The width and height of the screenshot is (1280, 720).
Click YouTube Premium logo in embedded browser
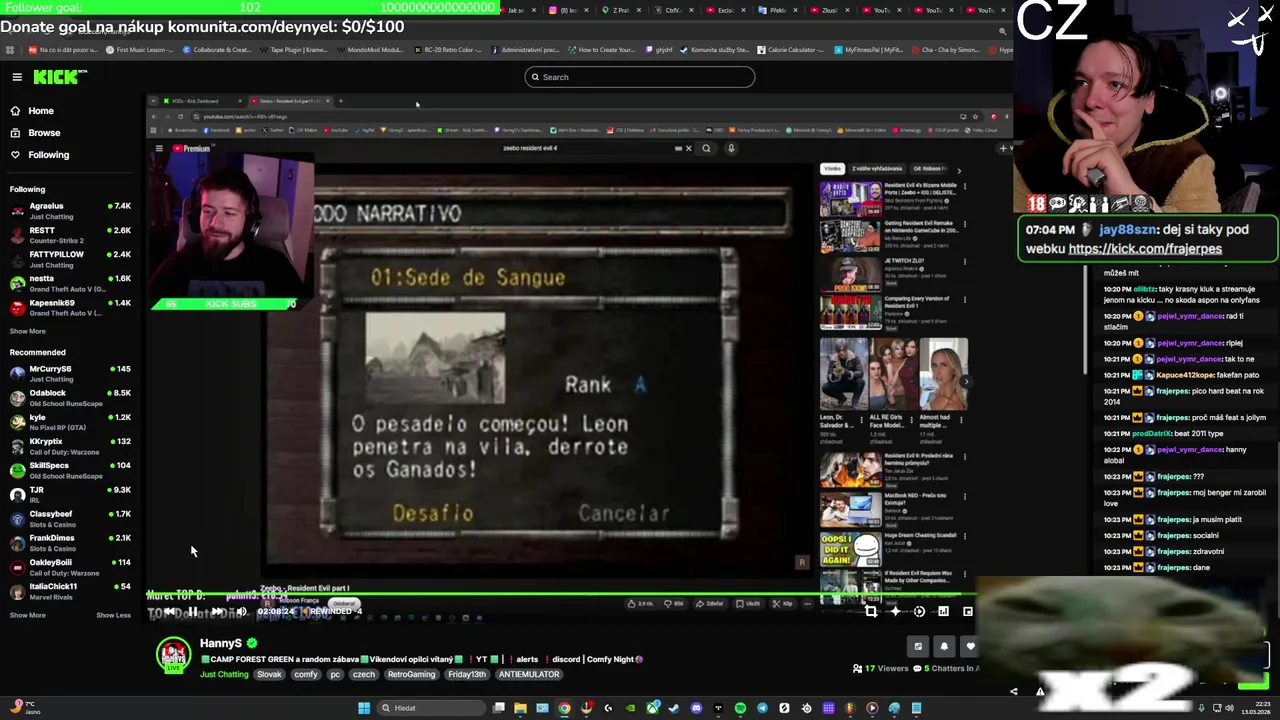192,148
